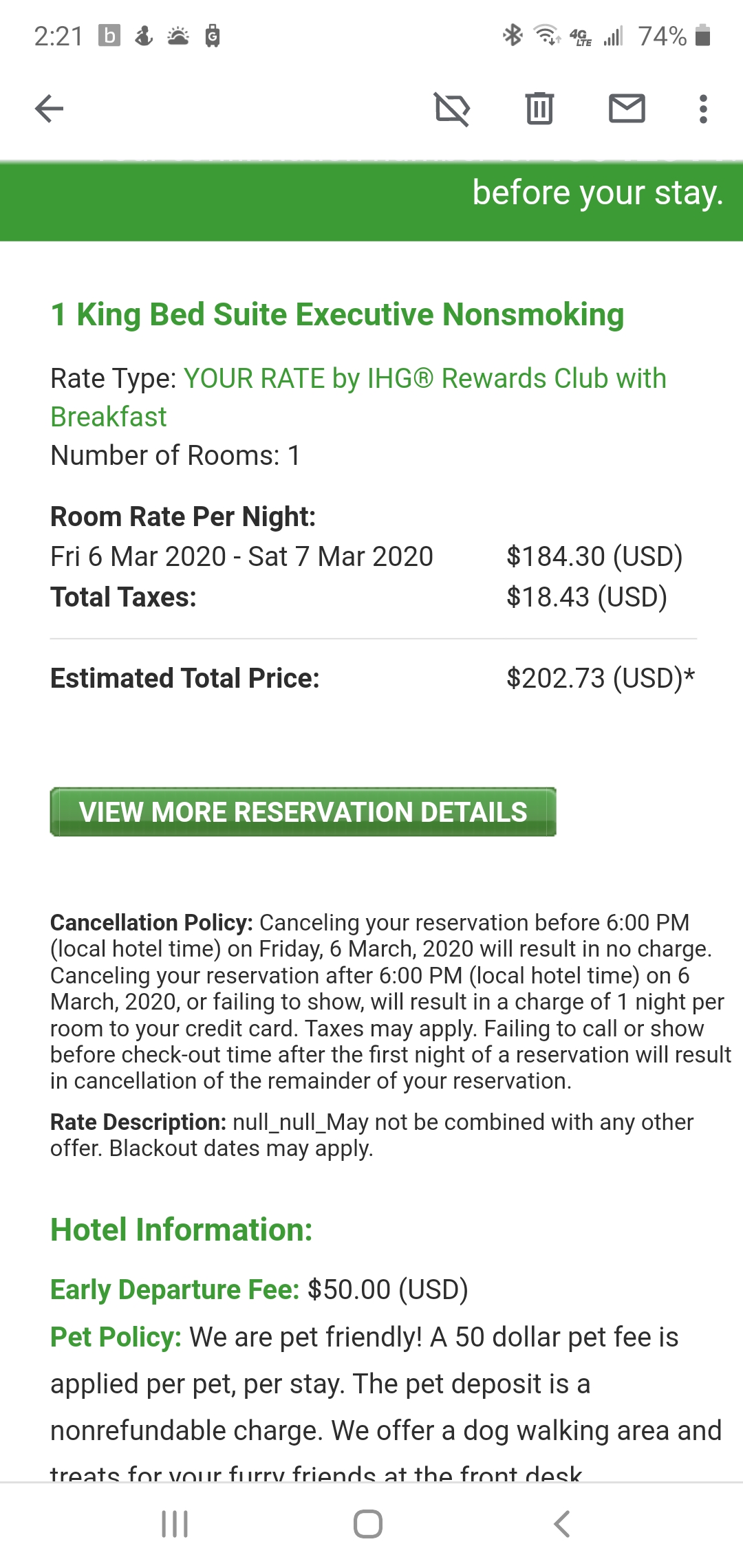The image size is (743, 1568).
Task: Tap the Bluetooth status bar icon
Action: point(513,35)
